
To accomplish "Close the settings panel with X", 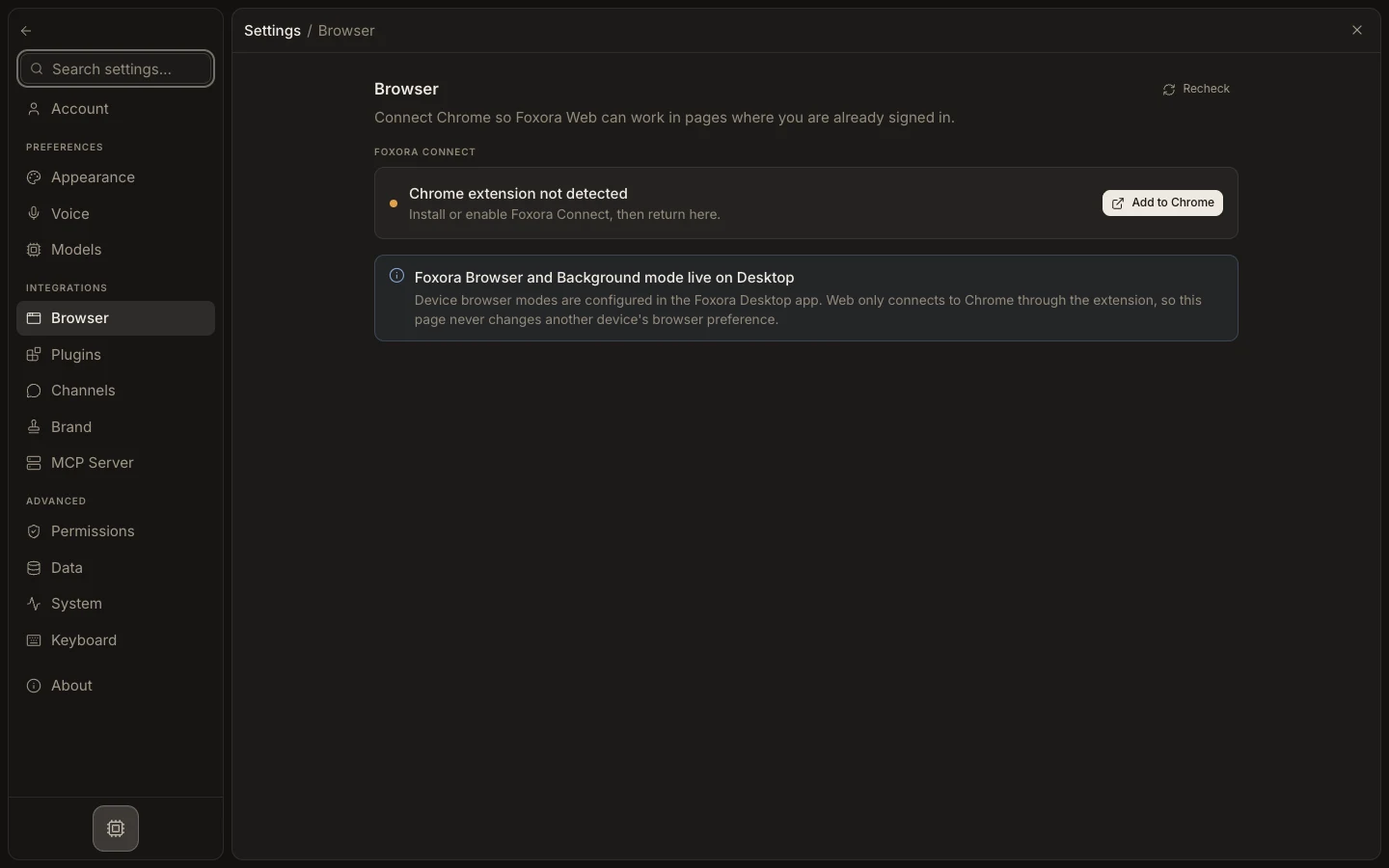I will (1357, 30).
